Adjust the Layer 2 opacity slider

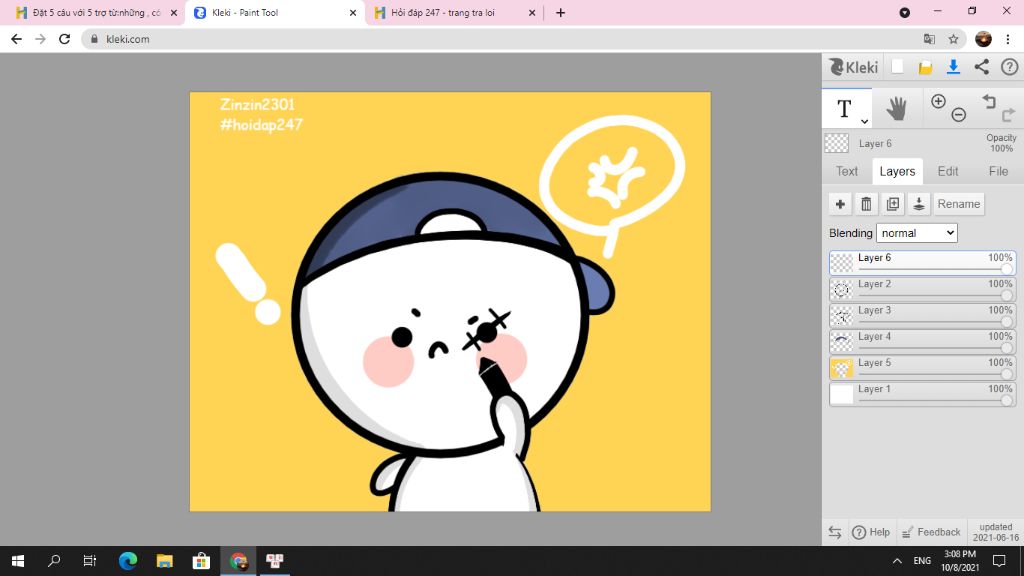pyautogui.click(x=936, y=295)
